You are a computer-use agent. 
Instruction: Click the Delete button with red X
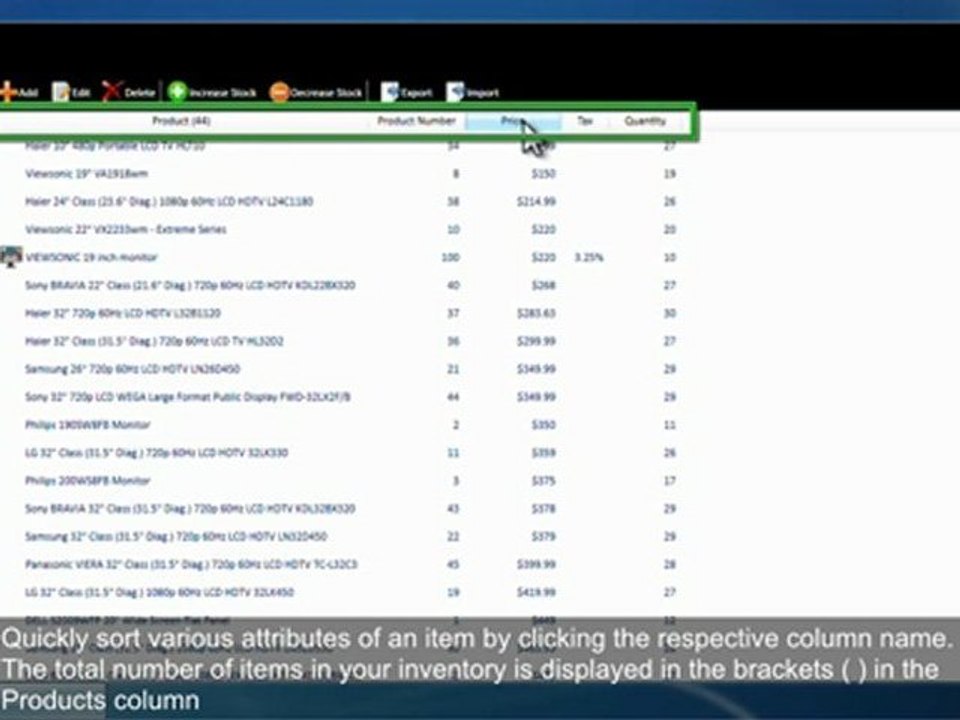click(x=129, y=92)
